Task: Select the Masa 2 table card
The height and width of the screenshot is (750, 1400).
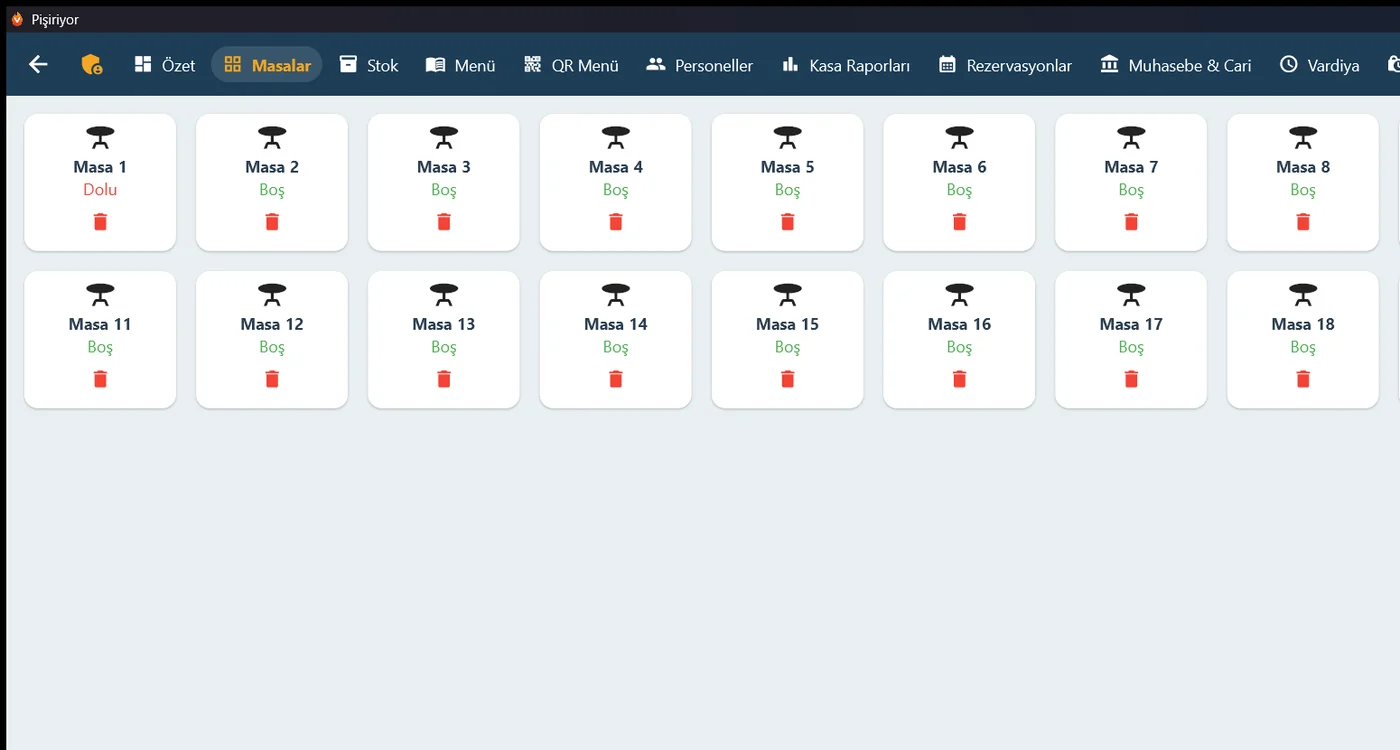Action: click(x=272, y=182)
